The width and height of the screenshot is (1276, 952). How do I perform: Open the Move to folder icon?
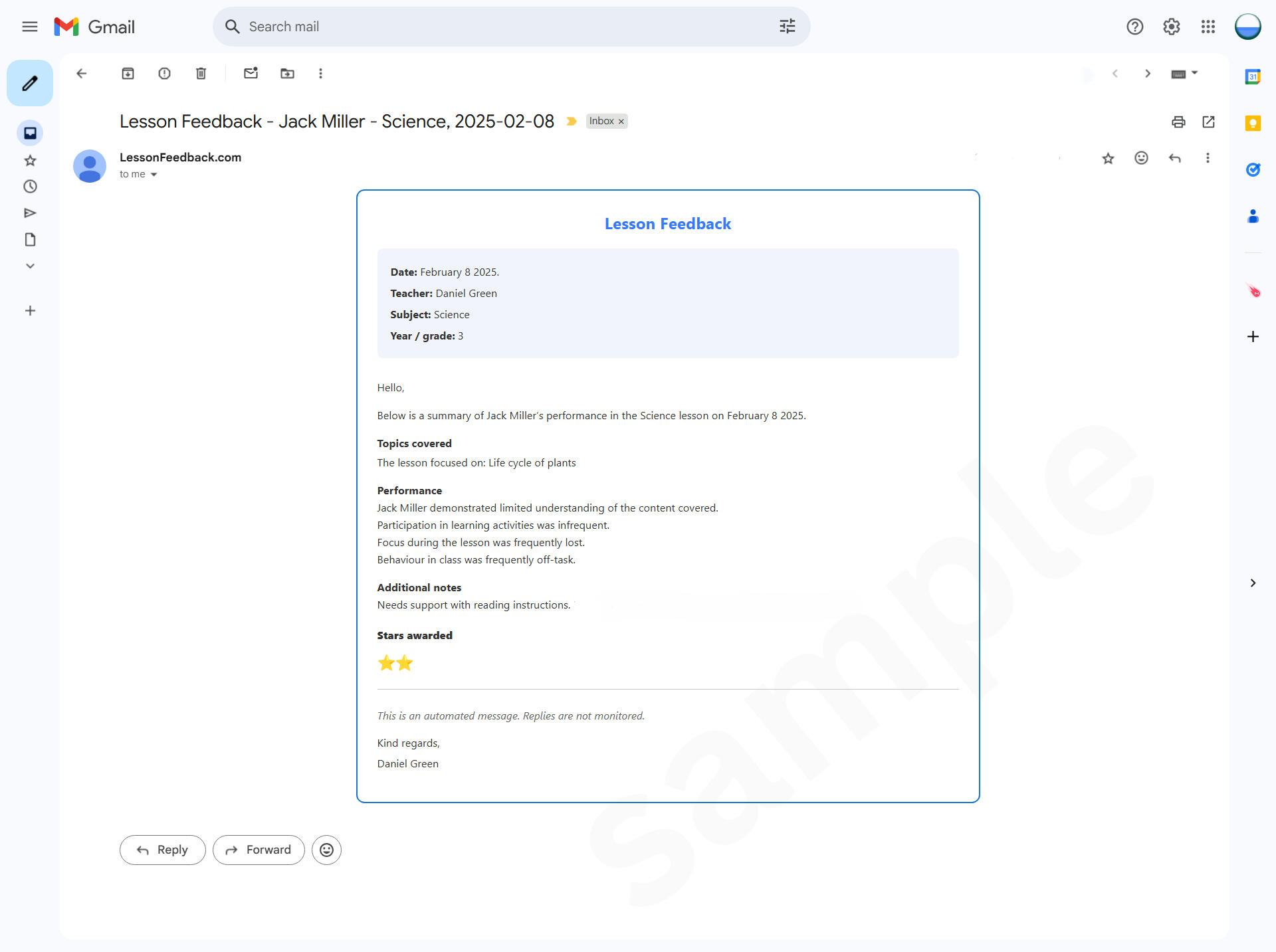(x=287, y=74)
